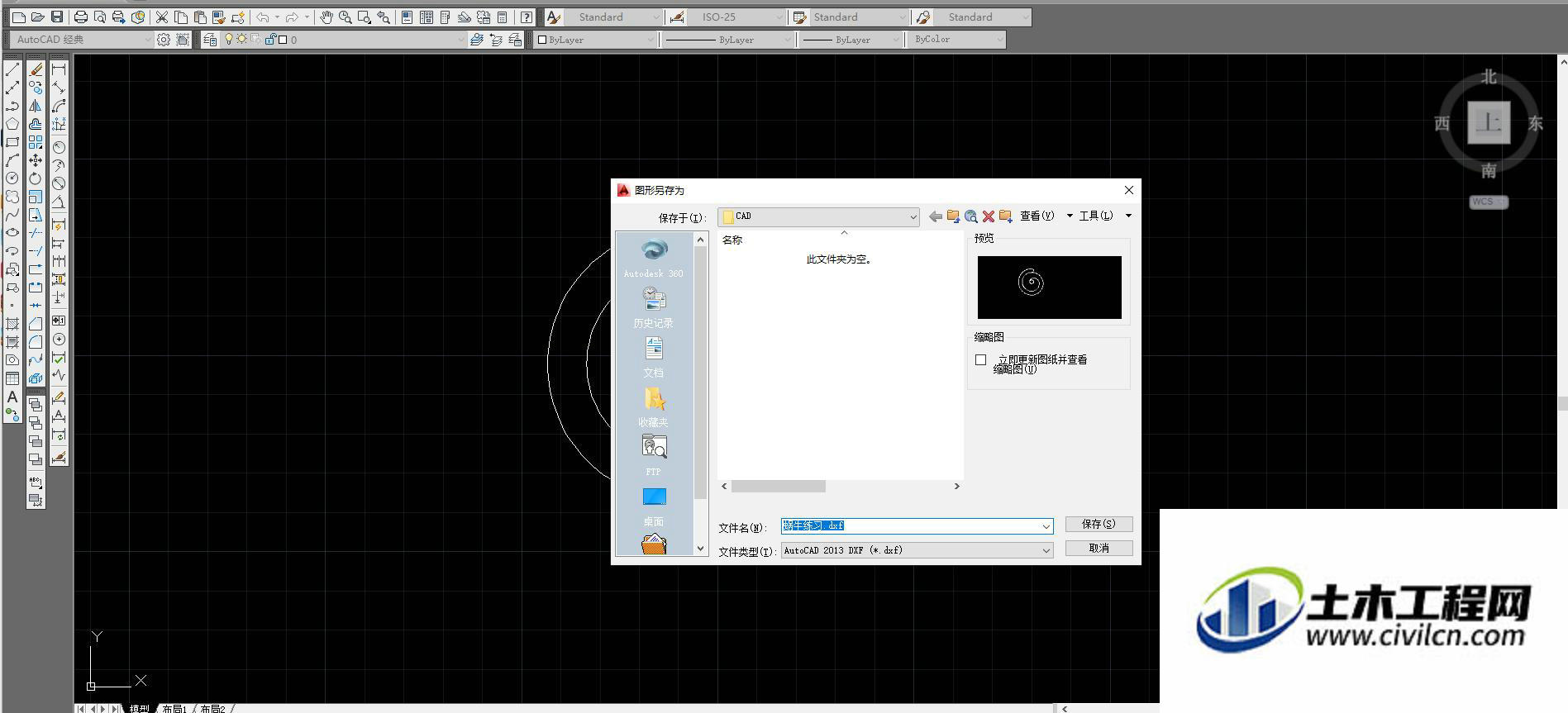
Task: Click the Cut scissors icon
Action: pos(162,17)
